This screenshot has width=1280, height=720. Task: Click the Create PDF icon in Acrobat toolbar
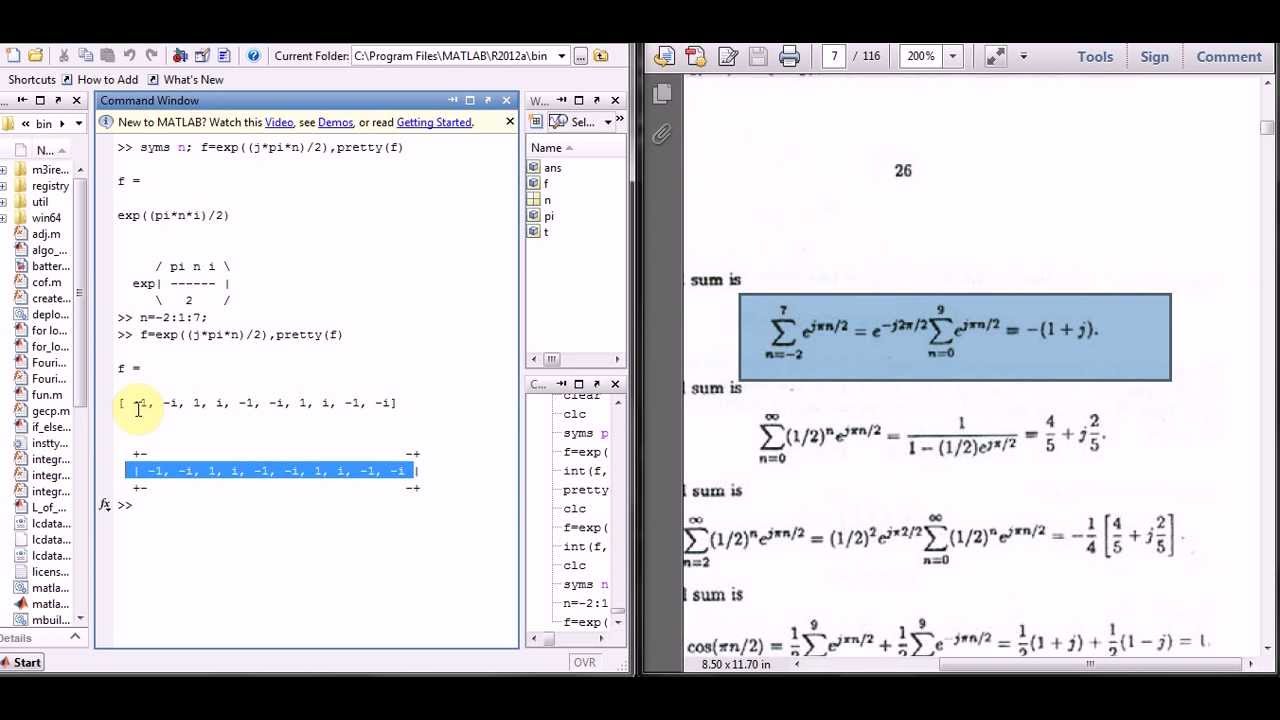[x=665, y=57]
